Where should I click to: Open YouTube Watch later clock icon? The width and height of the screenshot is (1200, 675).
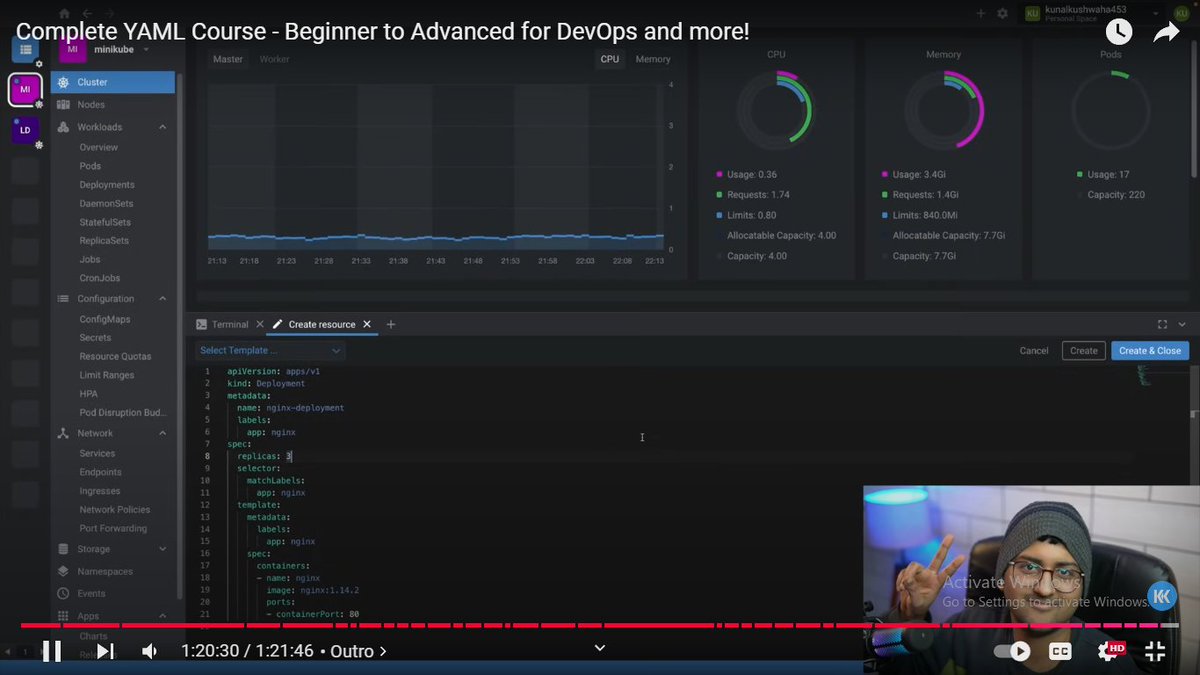tap(1118, 32)
